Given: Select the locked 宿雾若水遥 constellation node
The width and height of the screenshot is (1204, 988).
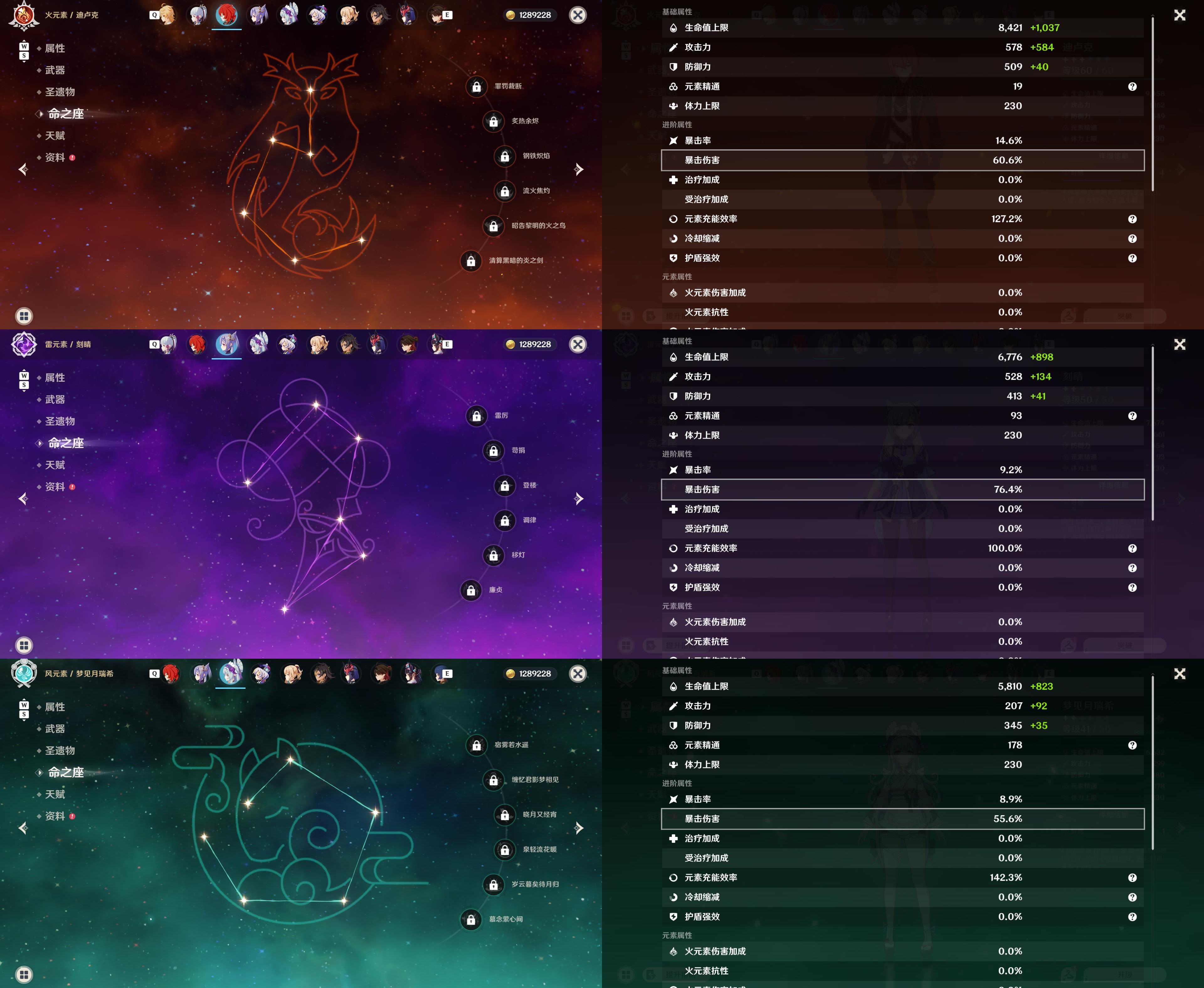Looking at the screenshot, I should click(x=476, y=745).
